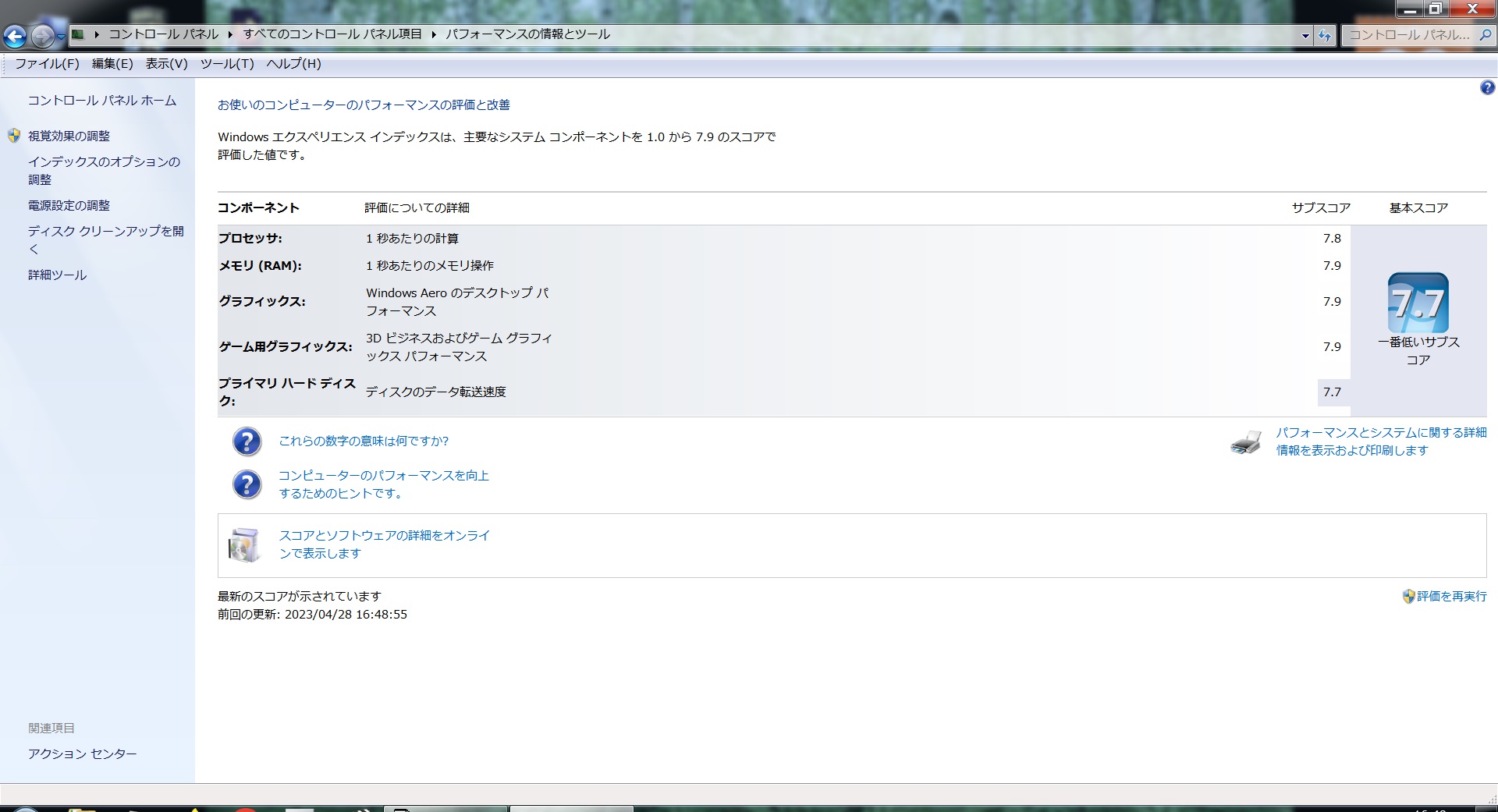The height and width of the screenshot is (812, 1498).
Task: Open 電源設定の調整 link
Action: click(x=69, y=205)
